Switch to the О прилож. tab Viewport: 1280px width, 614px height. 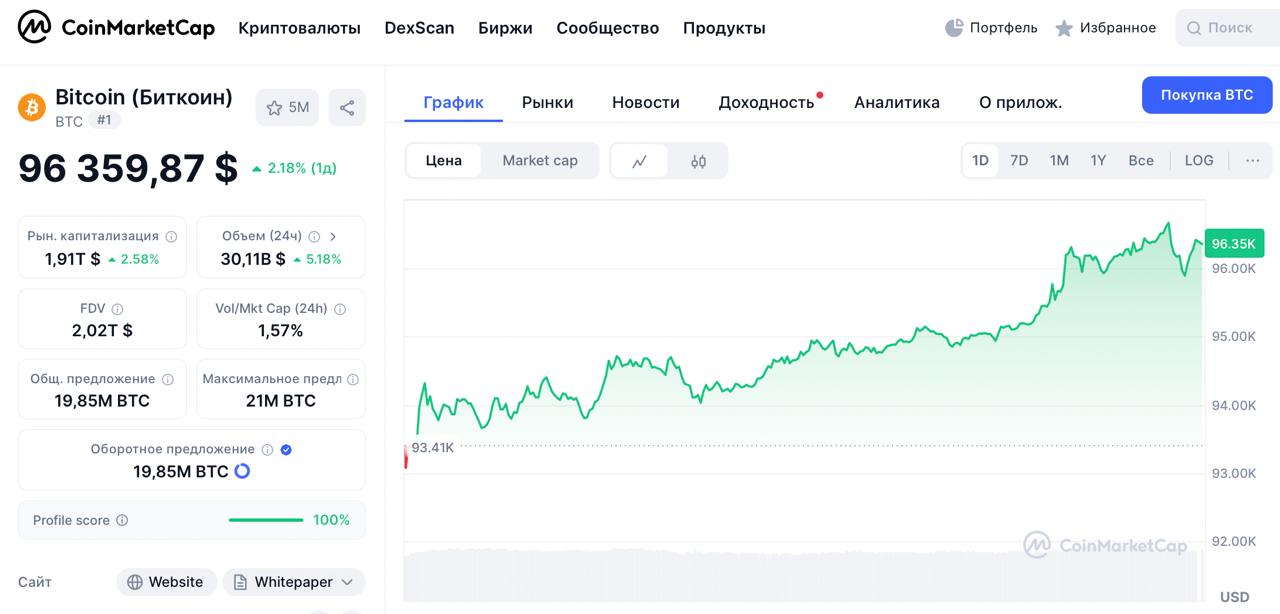coord(1020,102)
